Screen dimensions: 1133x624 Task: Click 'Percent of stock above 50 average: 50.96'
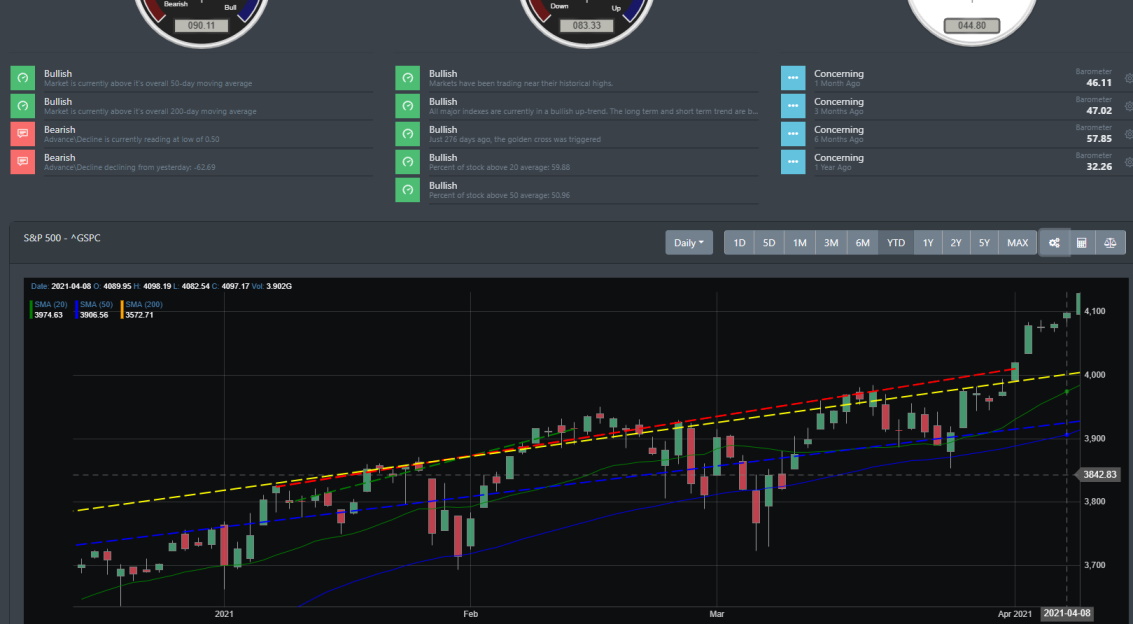pos(499,196)
